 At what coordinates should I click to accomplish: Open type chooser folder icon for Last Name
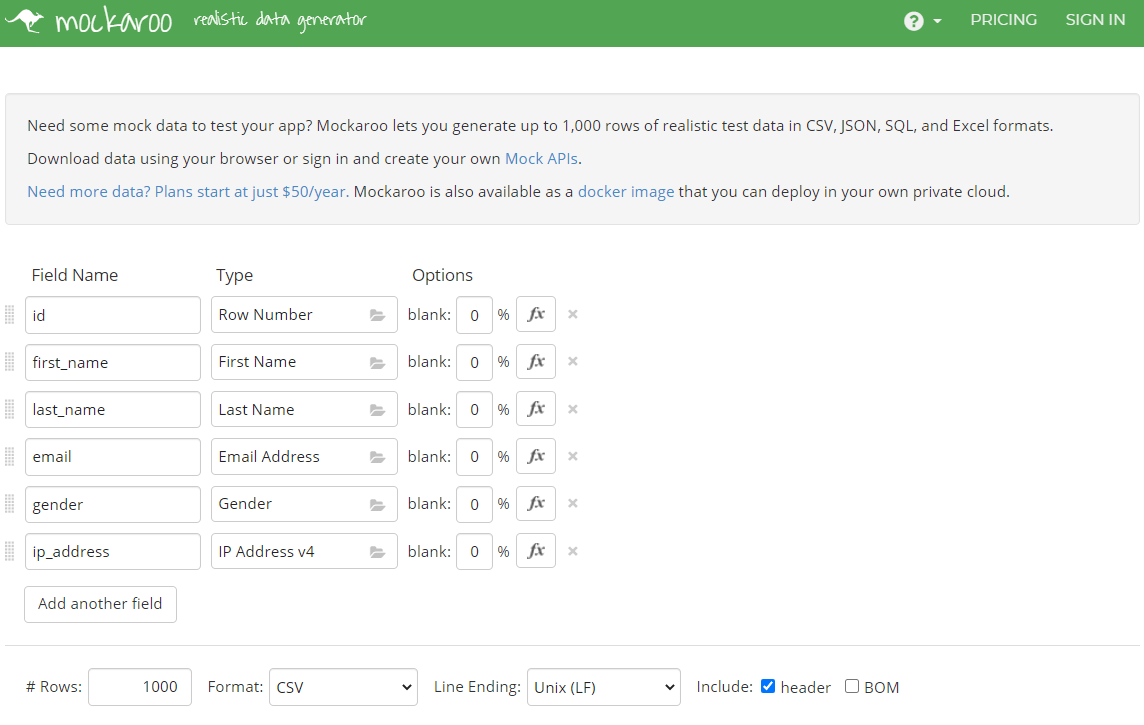[x=377, y=410]
